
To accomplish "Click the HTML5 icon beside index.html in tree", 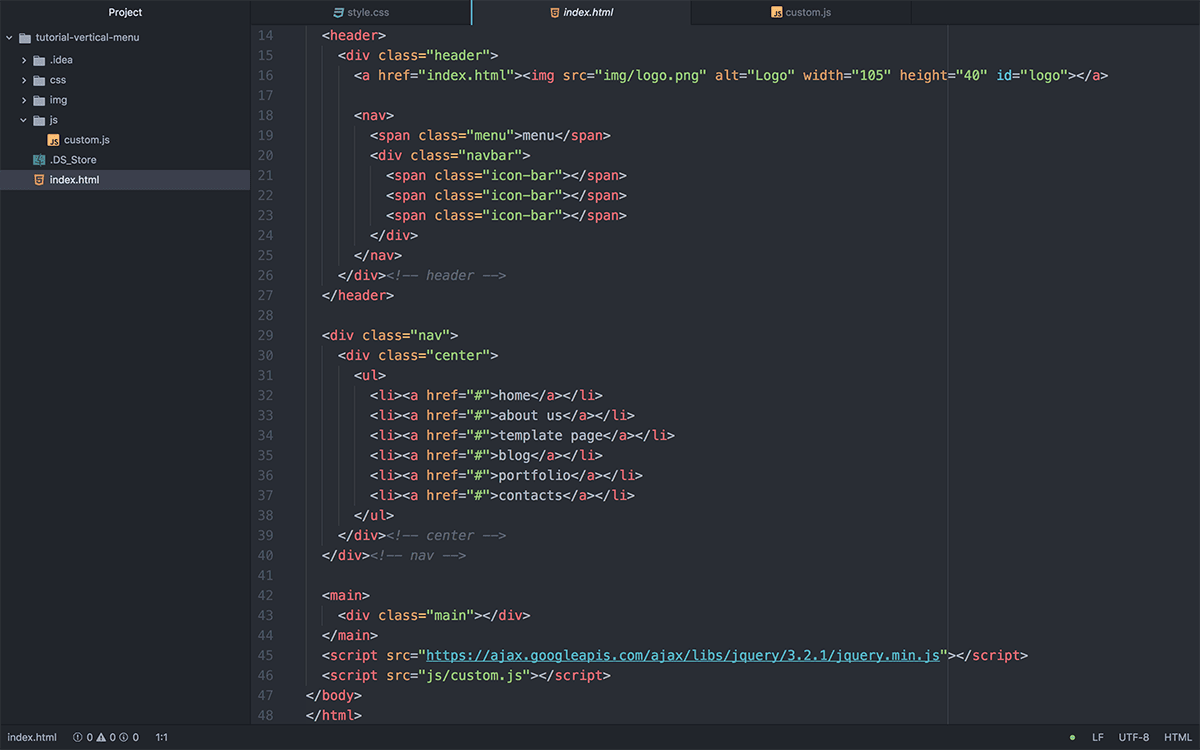I will point(39,180).
